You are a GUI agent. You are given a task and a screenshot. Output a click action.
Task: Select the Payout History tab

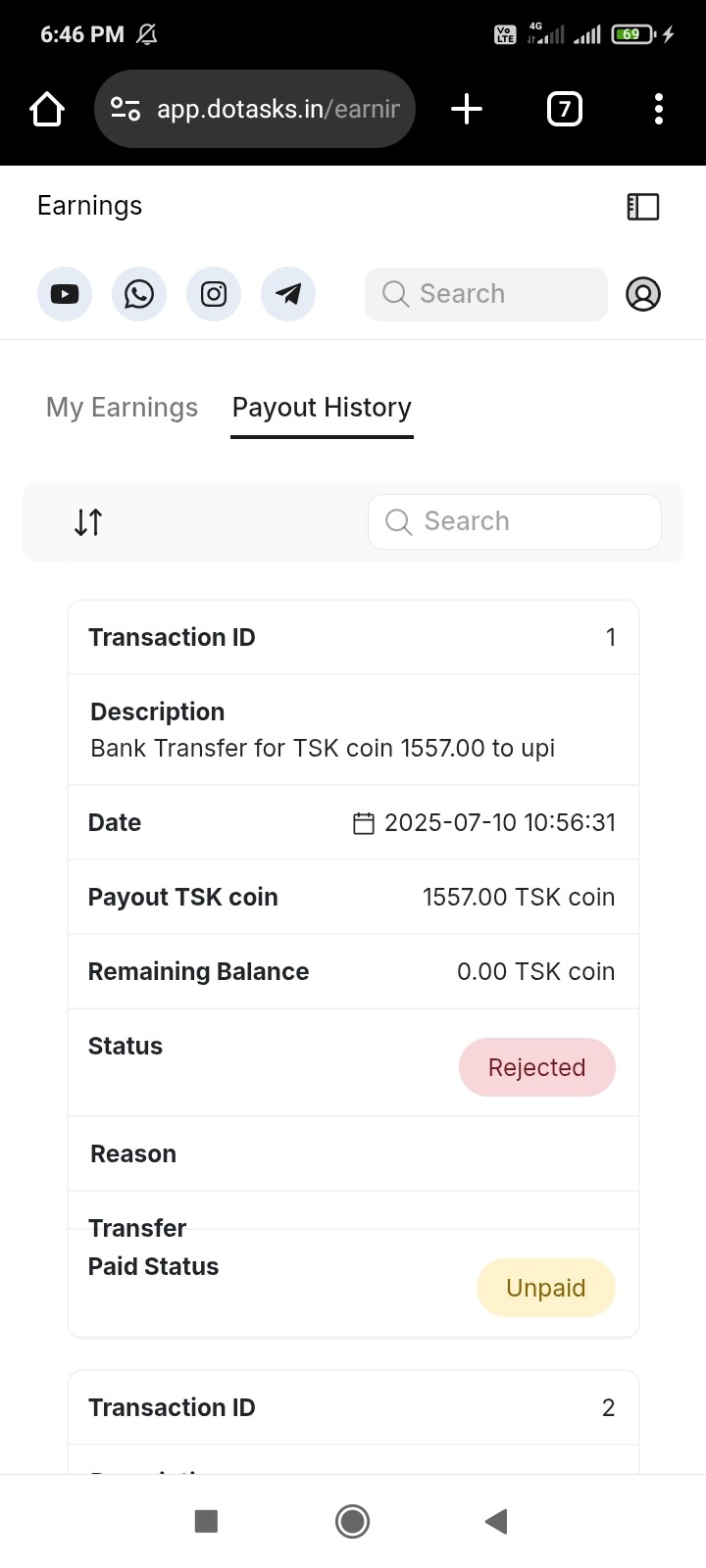(322, 408)
